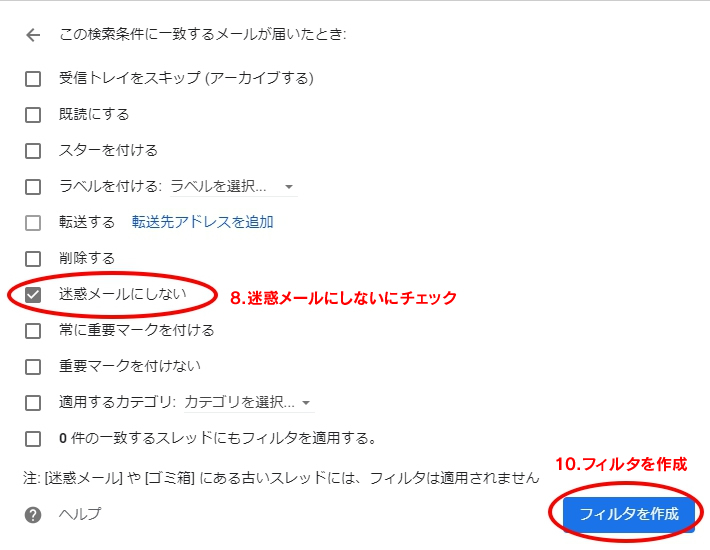This screenshot has height=550, width=710.
Task: Check 重要マークを付けない checkbox
Action: [33, 366]
